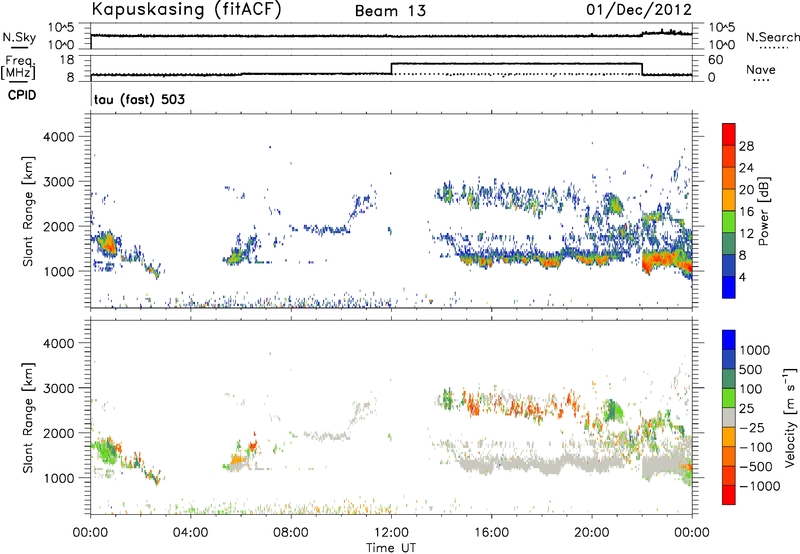The width and height of the screenshot is (800, 554).
Task: Click the 08:00 time axis tick label
Action: click(x=291, y=533)
